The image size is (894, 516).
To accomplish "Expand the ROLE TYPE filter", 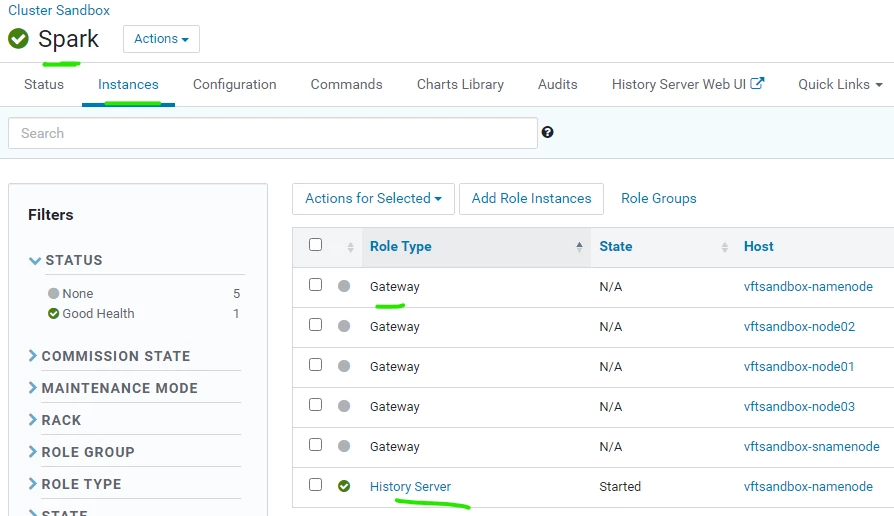I will point(75,484).
